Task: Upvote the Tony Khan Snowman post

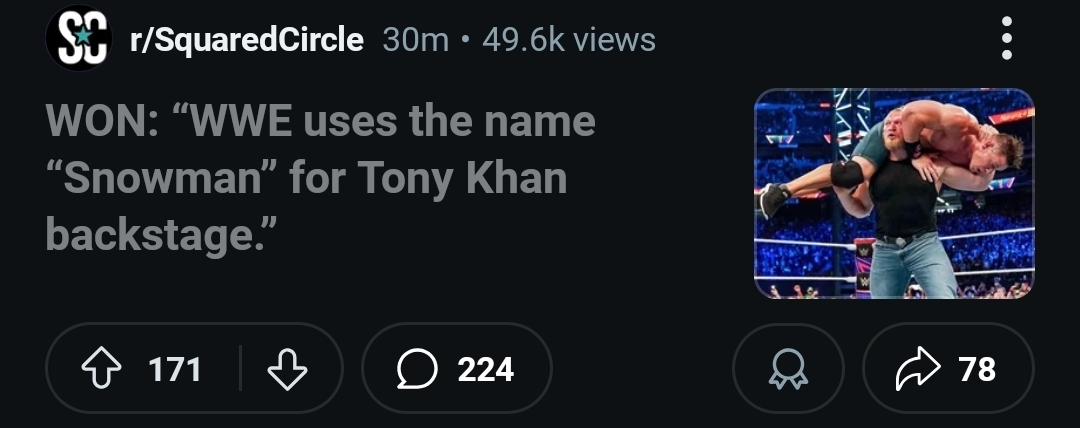Action: [x=99, y=369]
